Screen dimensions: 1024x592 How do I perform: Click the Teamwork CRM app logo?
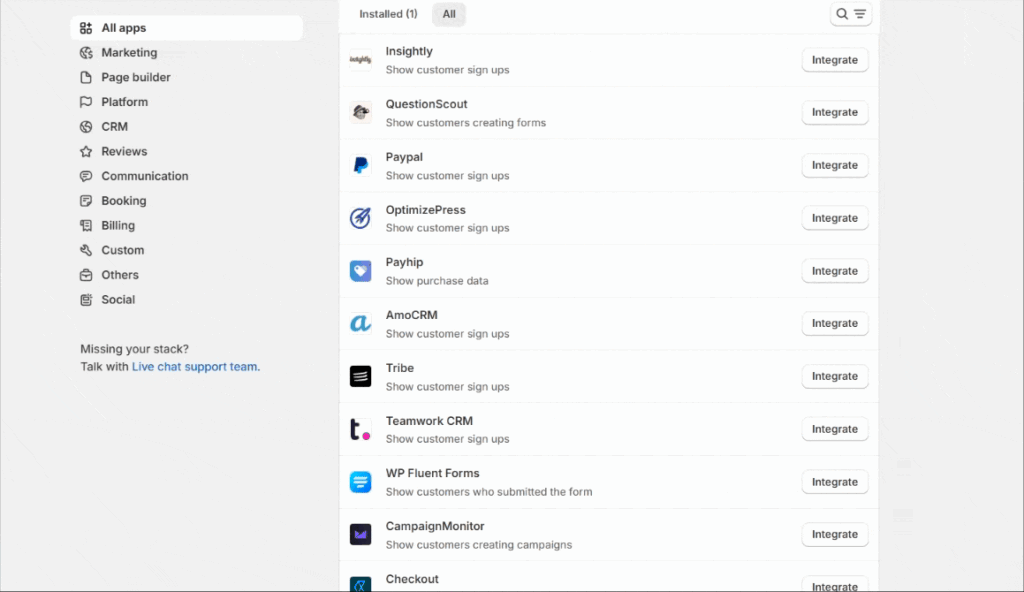click(360, 429)
